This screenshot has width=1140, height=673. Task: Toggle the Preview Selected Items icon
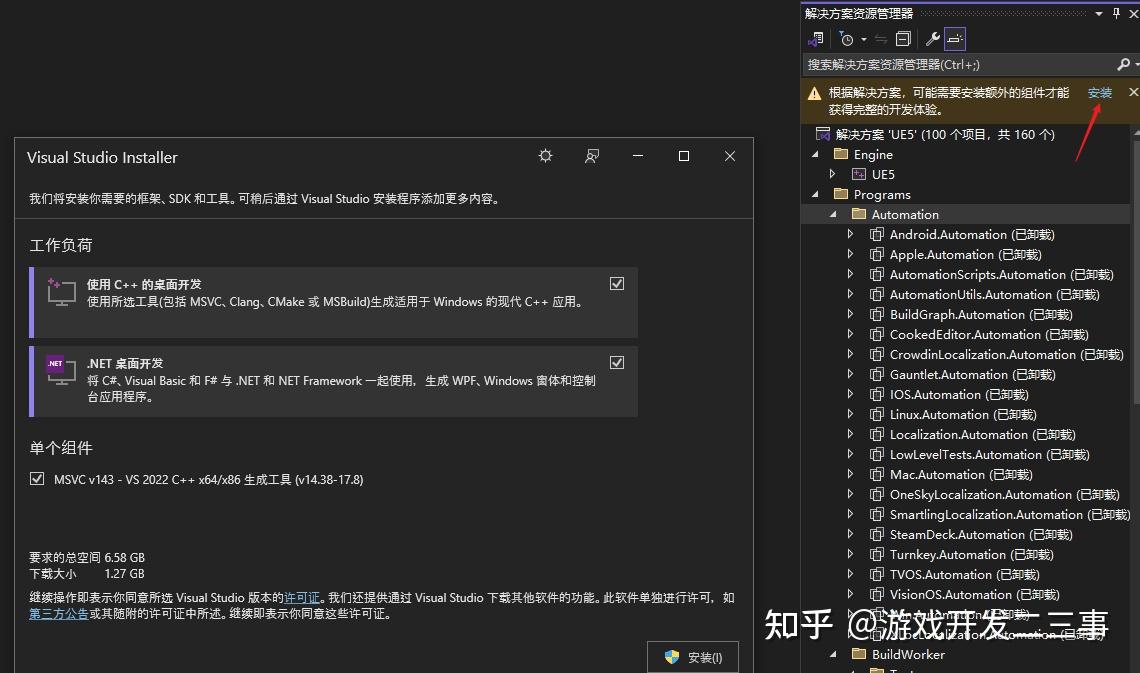pos(954,38)
